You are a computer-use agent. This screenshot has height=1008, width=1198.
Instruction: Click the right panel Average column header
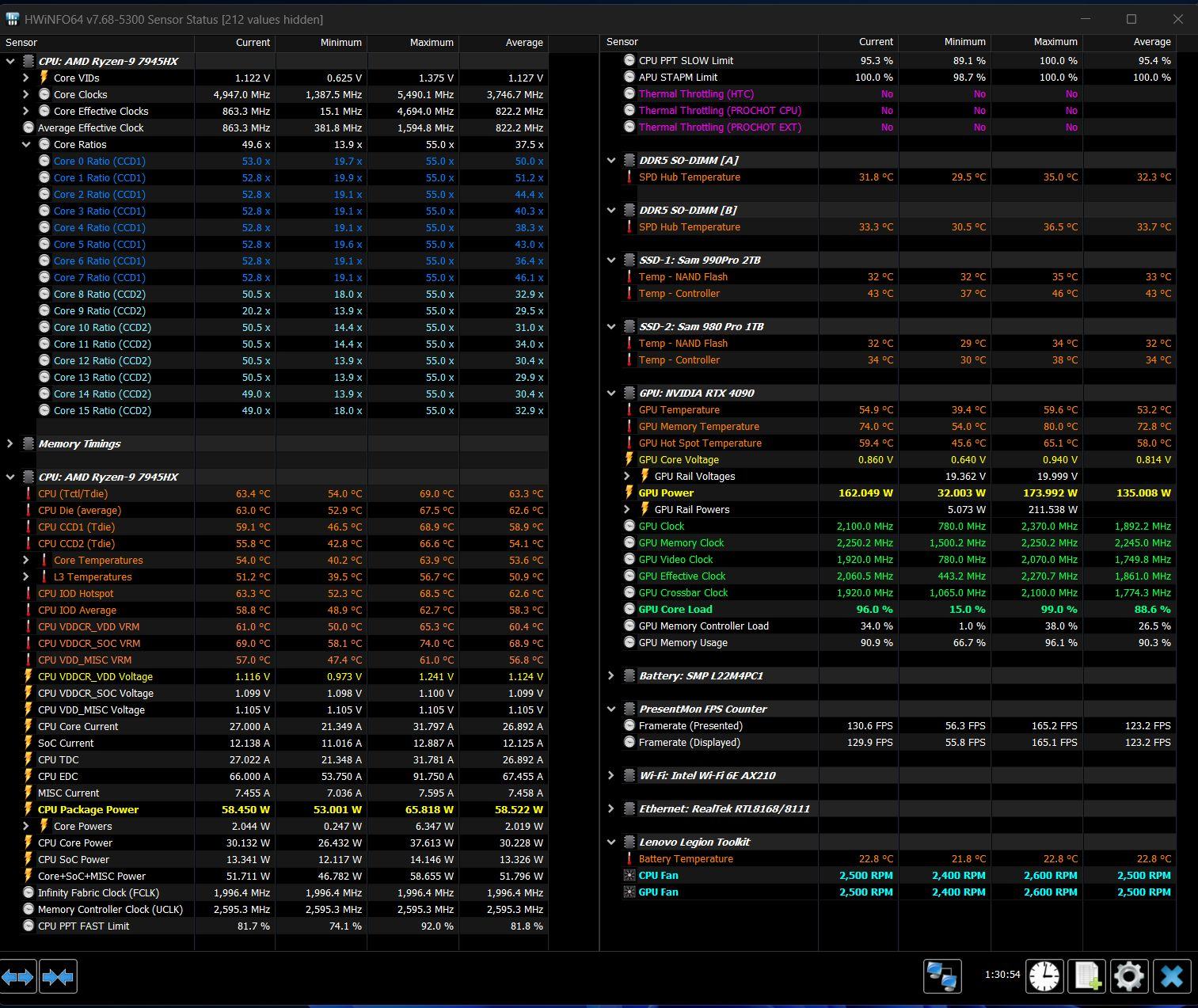pos(1129,41)
